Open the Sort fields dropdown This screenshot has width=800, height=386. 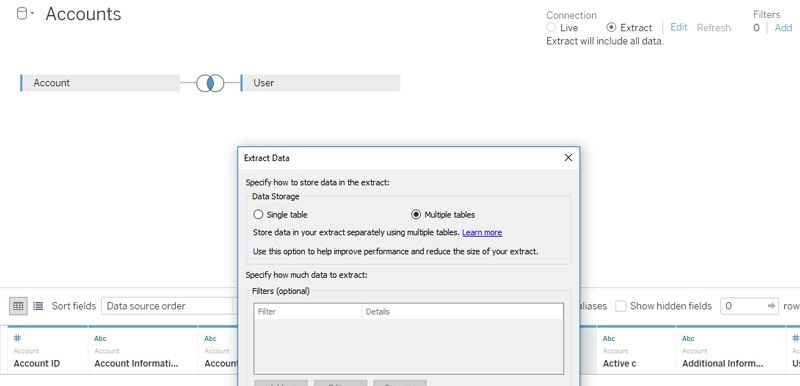click(x=169, y=306)
